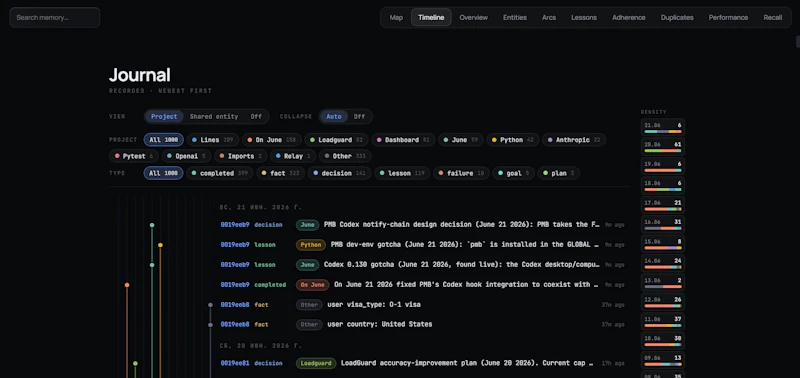Select the All 1000 project filter
The width and height of the screenshot is (800, 378).
tap(163, 140)
